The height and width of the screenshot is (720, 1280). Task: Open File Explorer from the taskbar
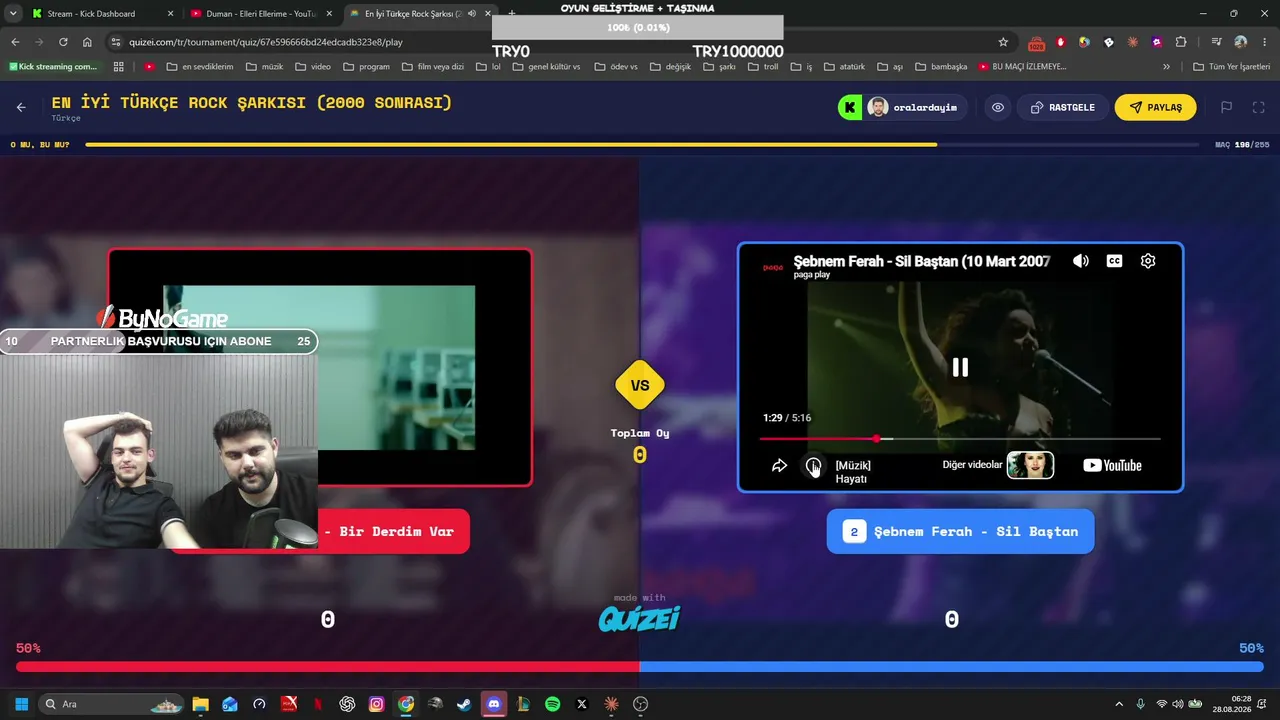coord(200,704)
